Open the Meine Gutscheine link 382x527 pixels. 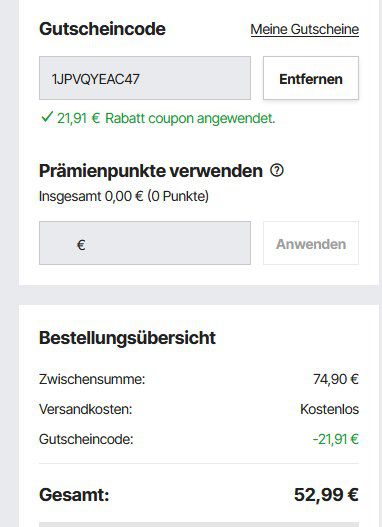coord(305,29)
